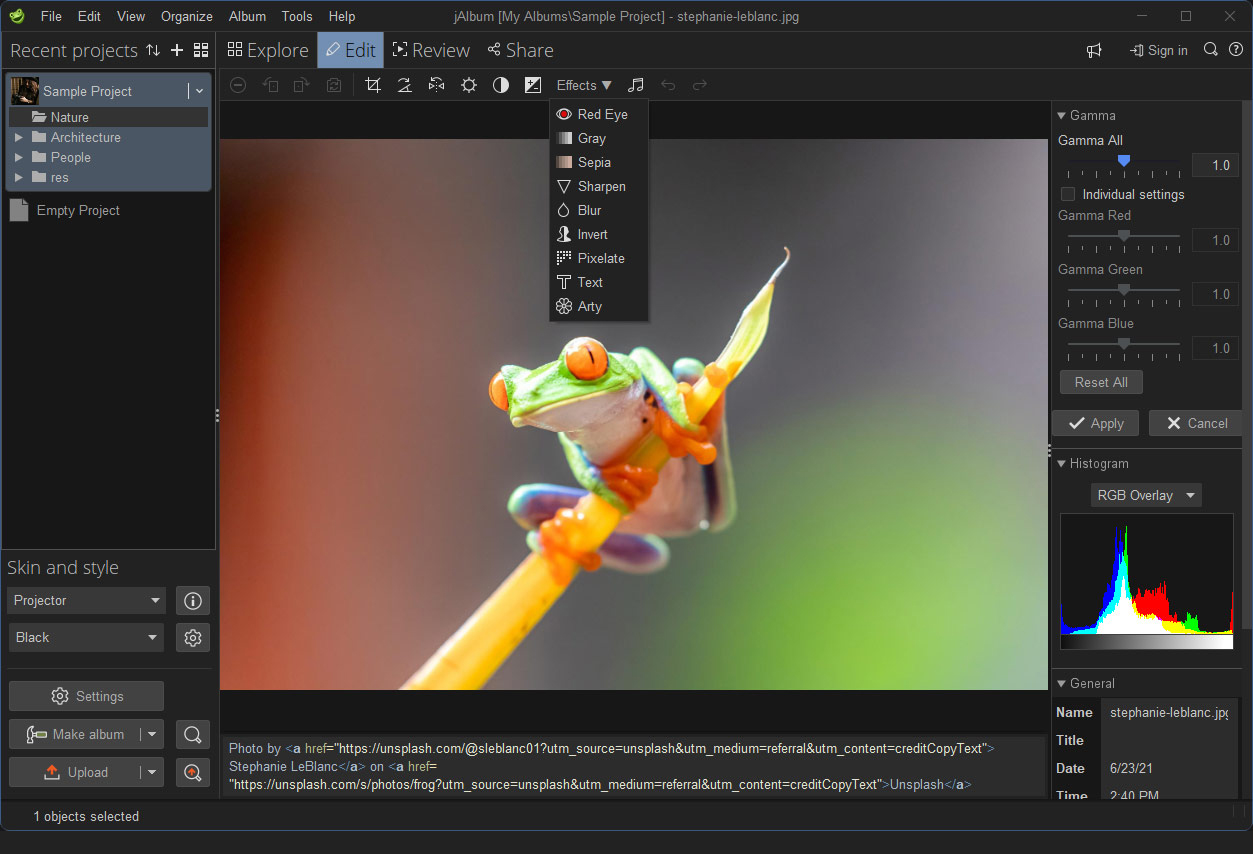Click the jAlbum green logo icon
Image resolution: width=1253 pixels, height=854 pixels.
[17, 16]
